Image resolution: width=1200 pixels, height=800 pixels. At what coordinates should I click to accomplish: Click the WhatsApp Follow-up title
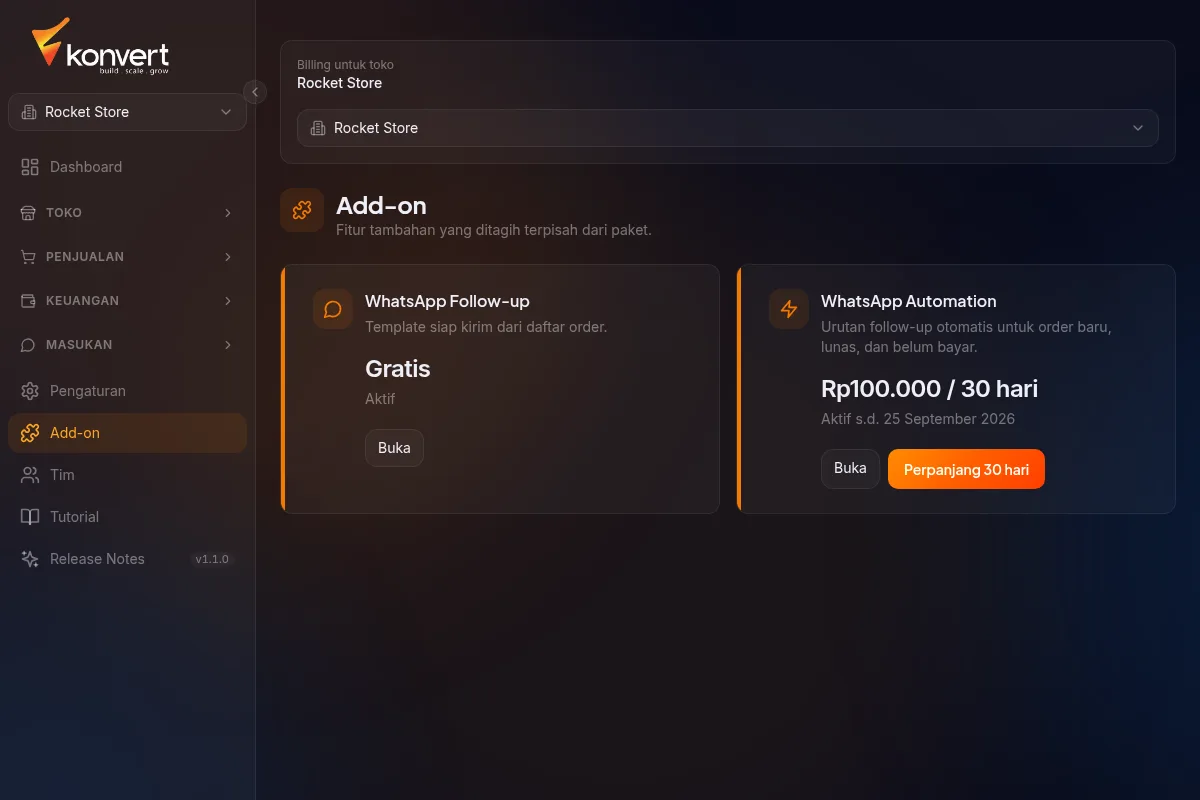(x=447, y=301)
